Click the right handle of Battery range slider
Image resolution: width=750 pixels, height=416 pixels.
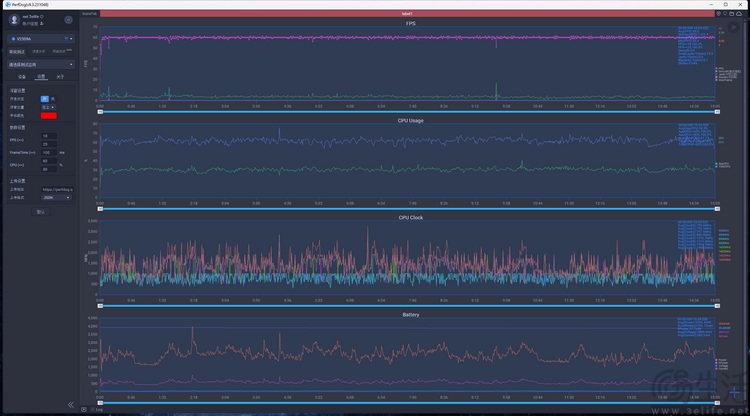click(717, 403)
